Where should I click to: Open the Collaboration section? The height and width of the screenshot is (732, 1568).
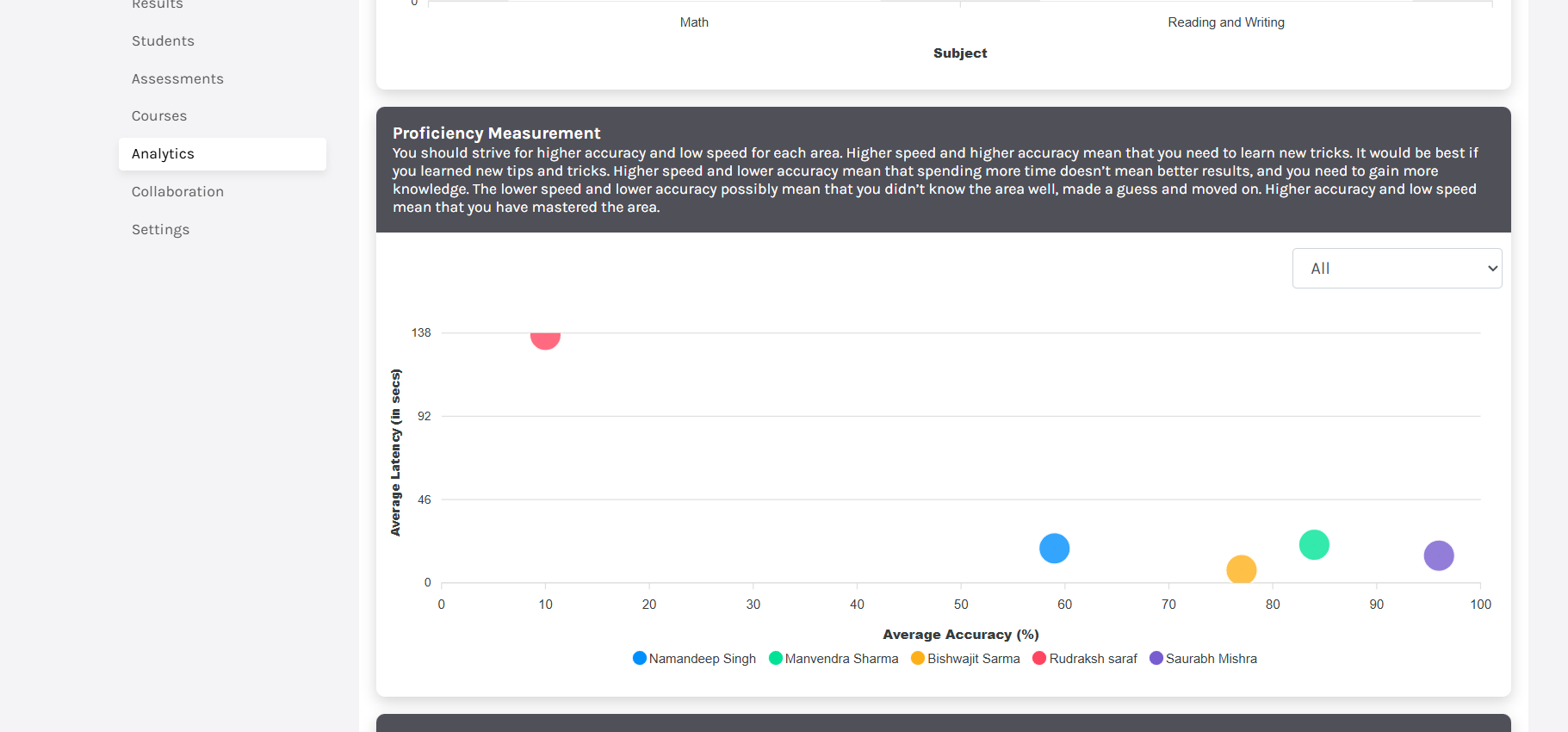(x=177, y=192)
